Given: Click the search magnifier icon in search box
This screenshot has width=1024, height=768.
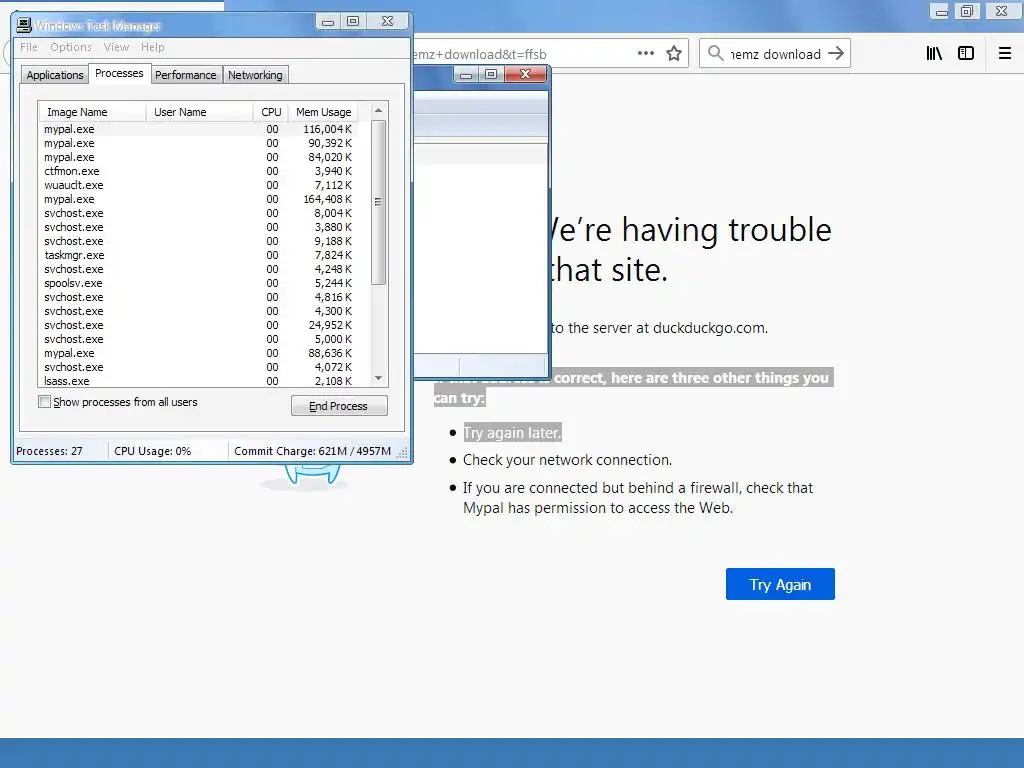Looking at the screenshot, I should [716, 54].
